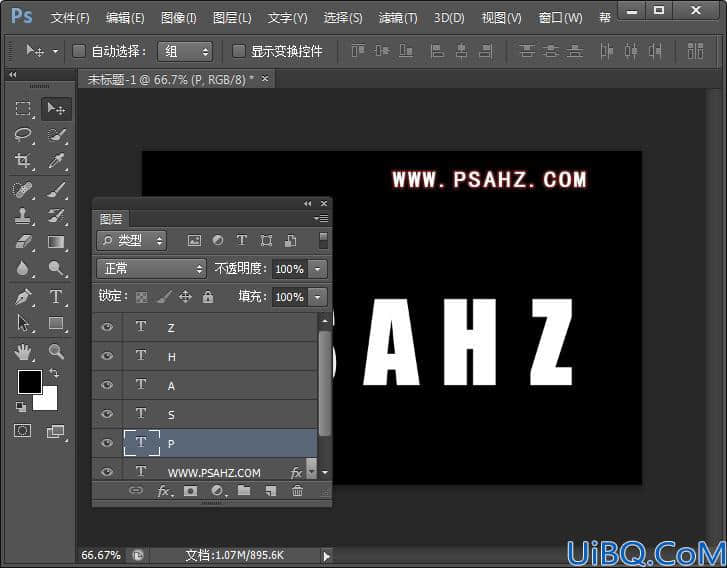Viewport: 727px width, 568px height.
Task: Select the Lasso tool
Action: (23, 134)
